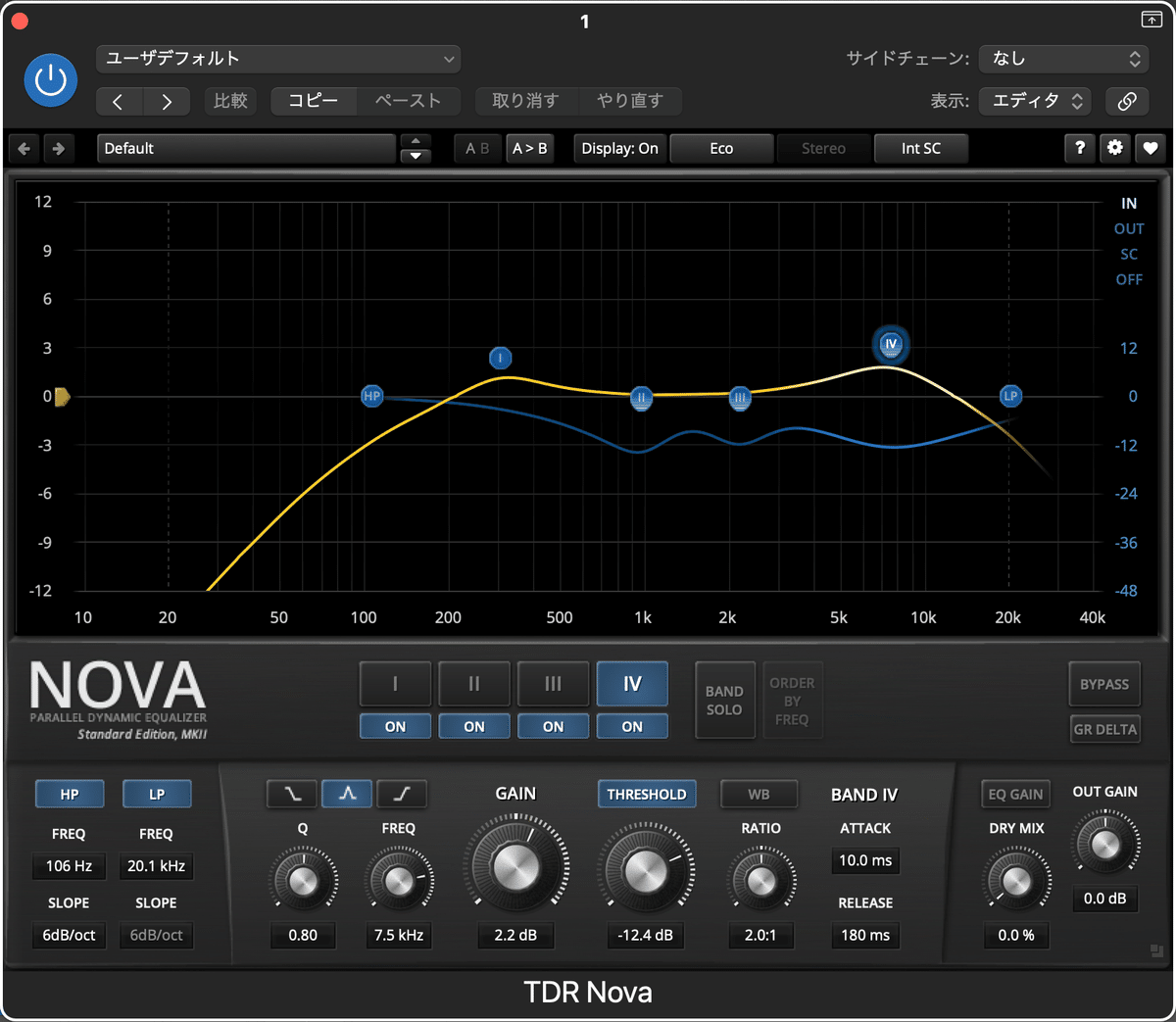Click the HP slope 6dB/oct selector
The image size is (1176, 1022).
(x=69, y=935)
